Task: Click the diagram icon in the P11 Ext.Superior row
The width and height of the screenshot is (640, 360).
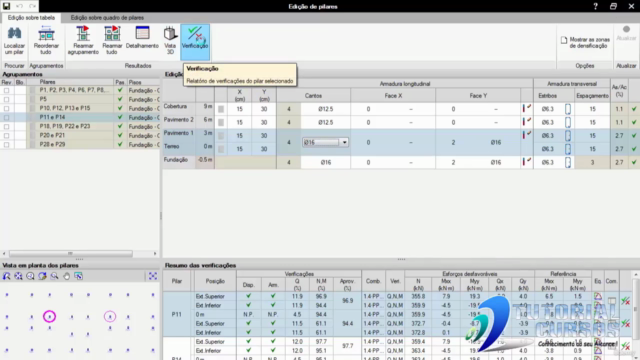Action: pyautogui.click(x=598, y=296)
